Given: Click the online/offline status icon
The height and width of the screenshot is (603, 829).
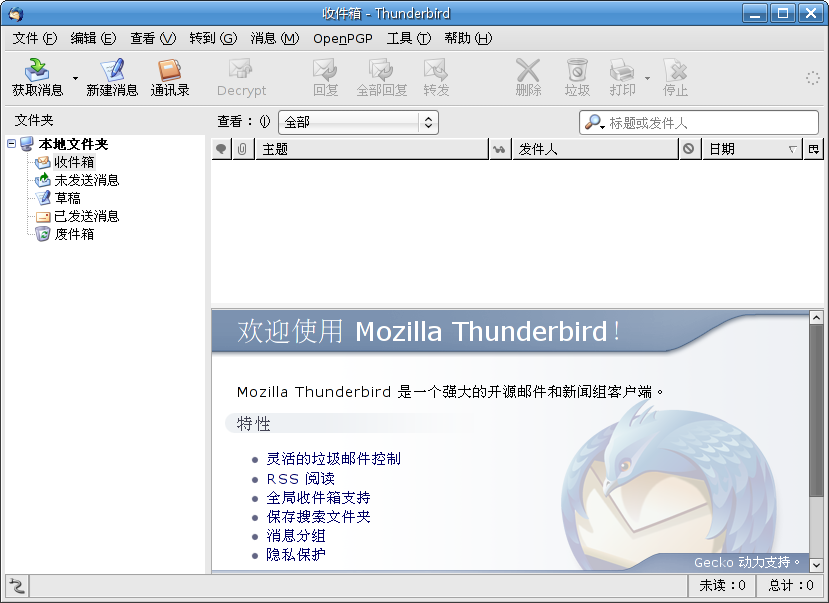Looking at the screenshot, I should point(17,586).
